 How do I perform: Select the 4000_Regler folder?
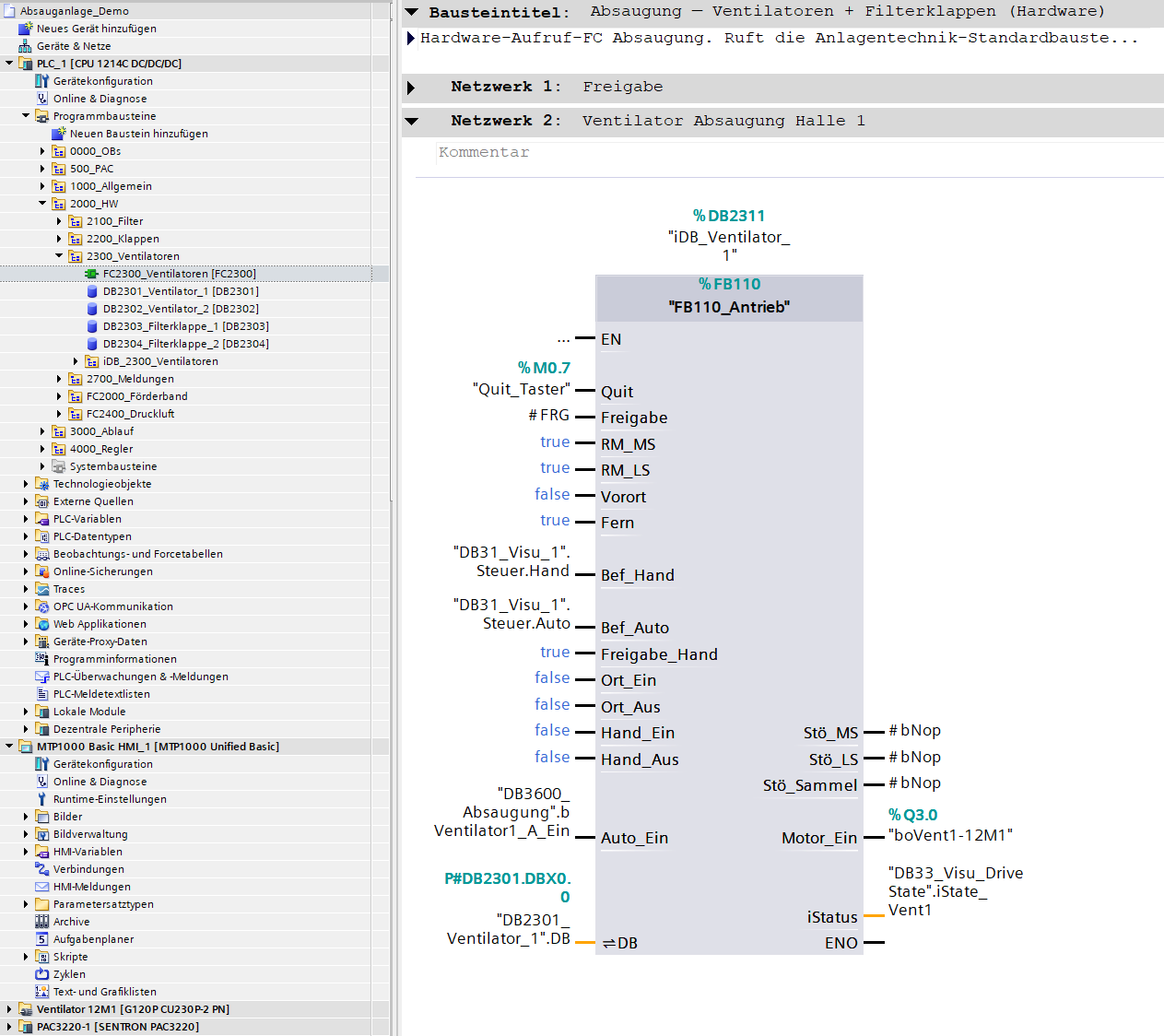tap(101, 449)
